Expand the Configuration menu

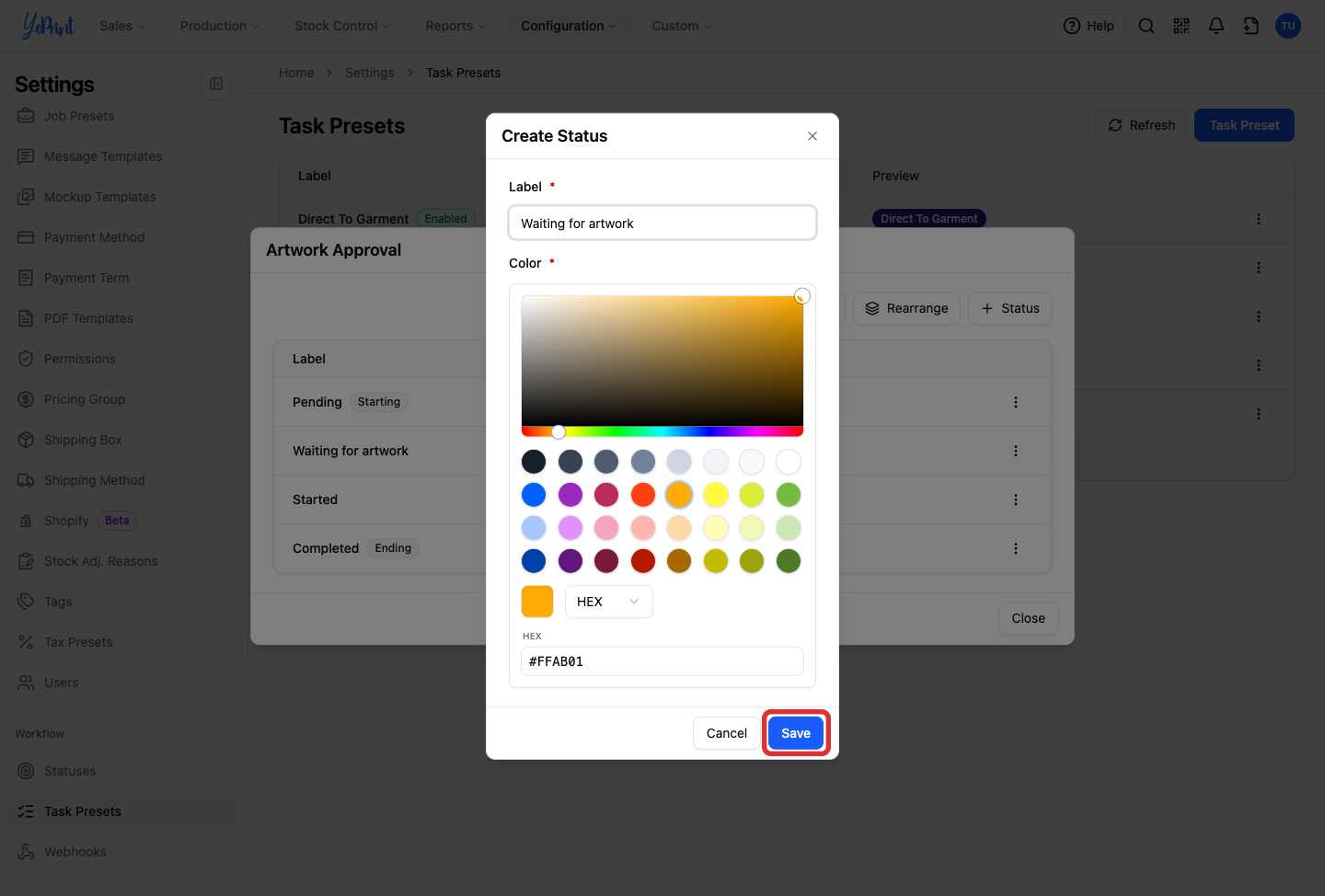click(x=569, y=26)
